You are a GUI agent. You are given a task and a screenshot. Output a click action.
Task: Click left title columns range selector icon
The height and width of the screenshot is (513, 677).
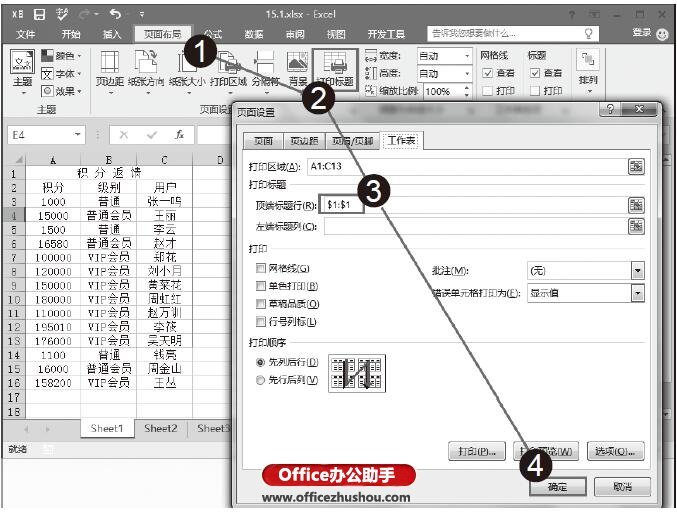pyautogui.click(x=636, y=226)
